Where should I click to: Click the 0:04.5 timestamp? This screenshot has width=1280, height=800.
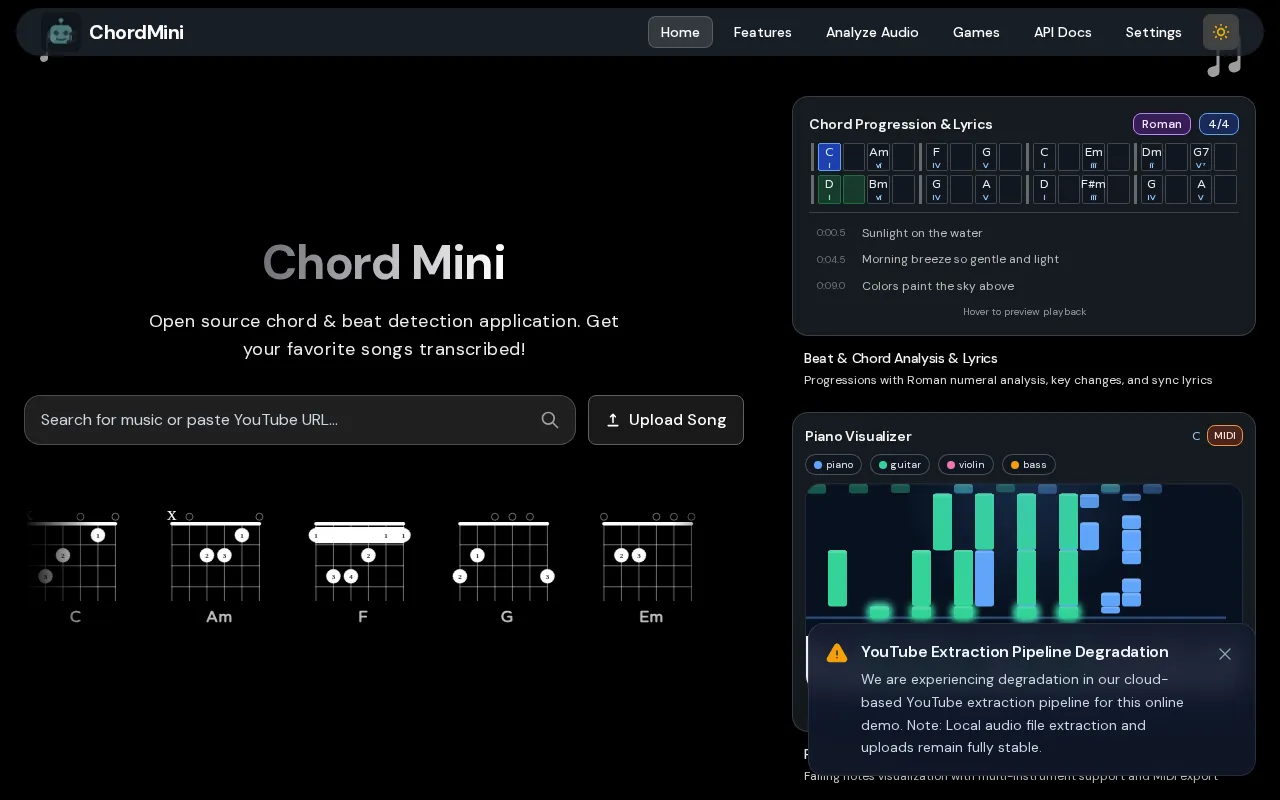pyautogui.click(x=831, y=259)
